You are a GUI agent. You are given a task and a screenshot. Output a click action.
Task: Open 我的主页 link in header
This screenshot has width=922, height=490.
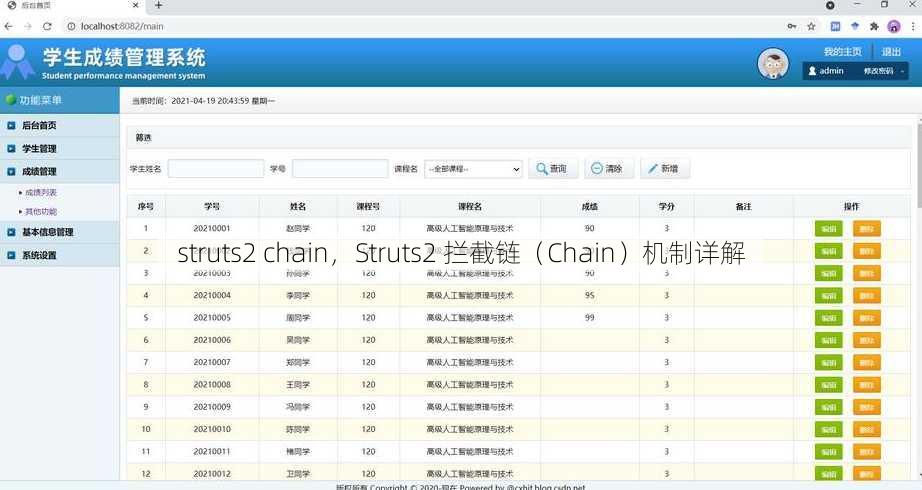(842, 52)
